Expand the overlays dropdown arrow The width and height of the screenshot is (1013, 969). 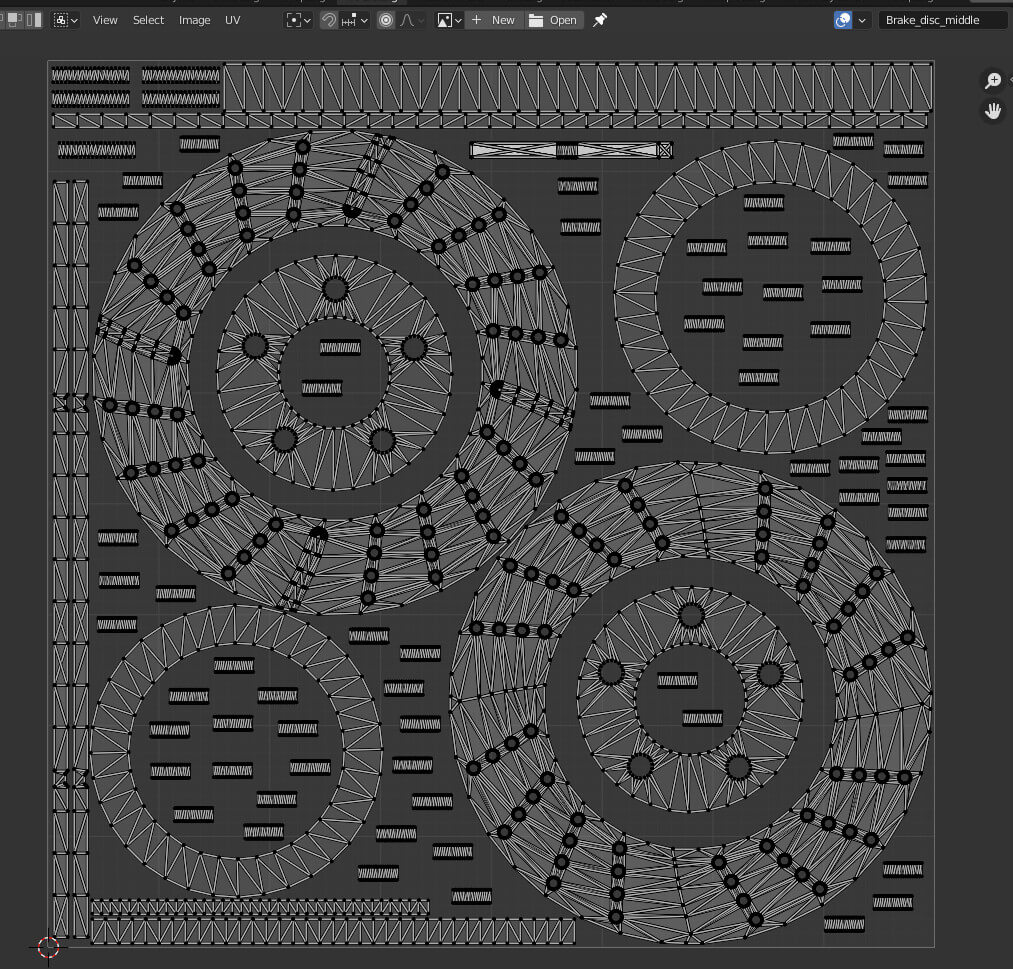point(862,20)
